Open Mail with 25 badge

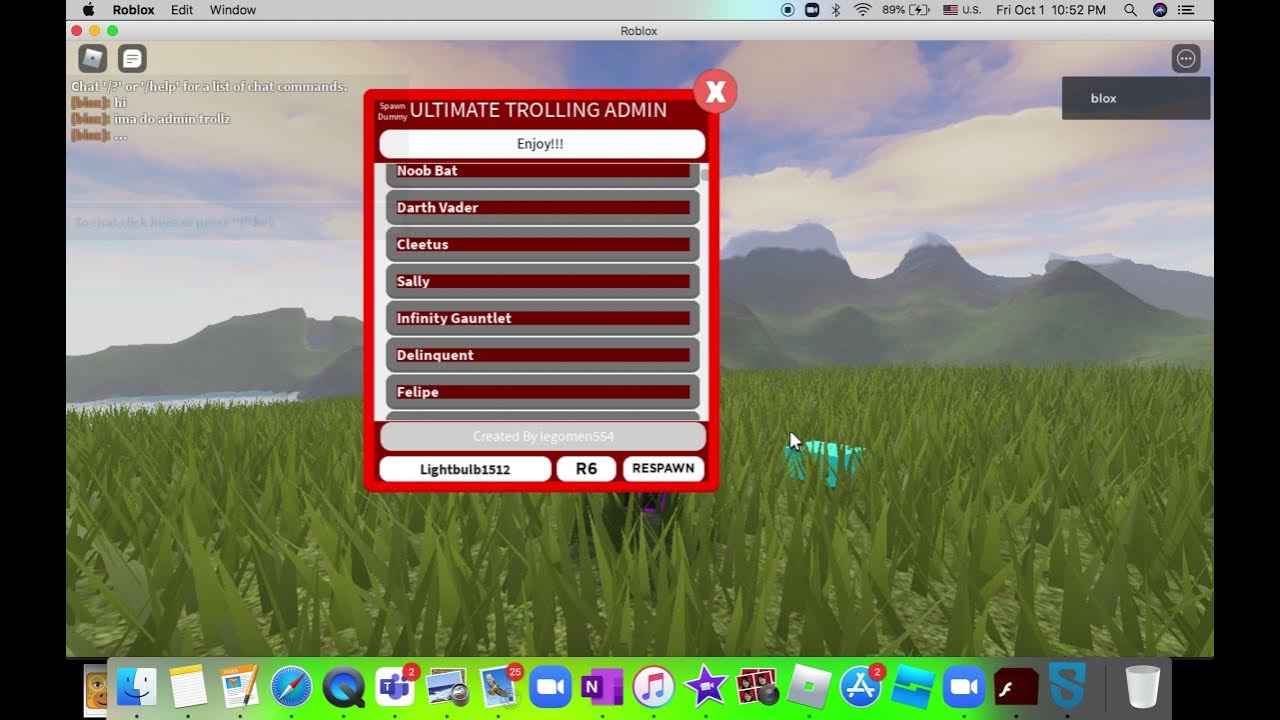[498, 687]
